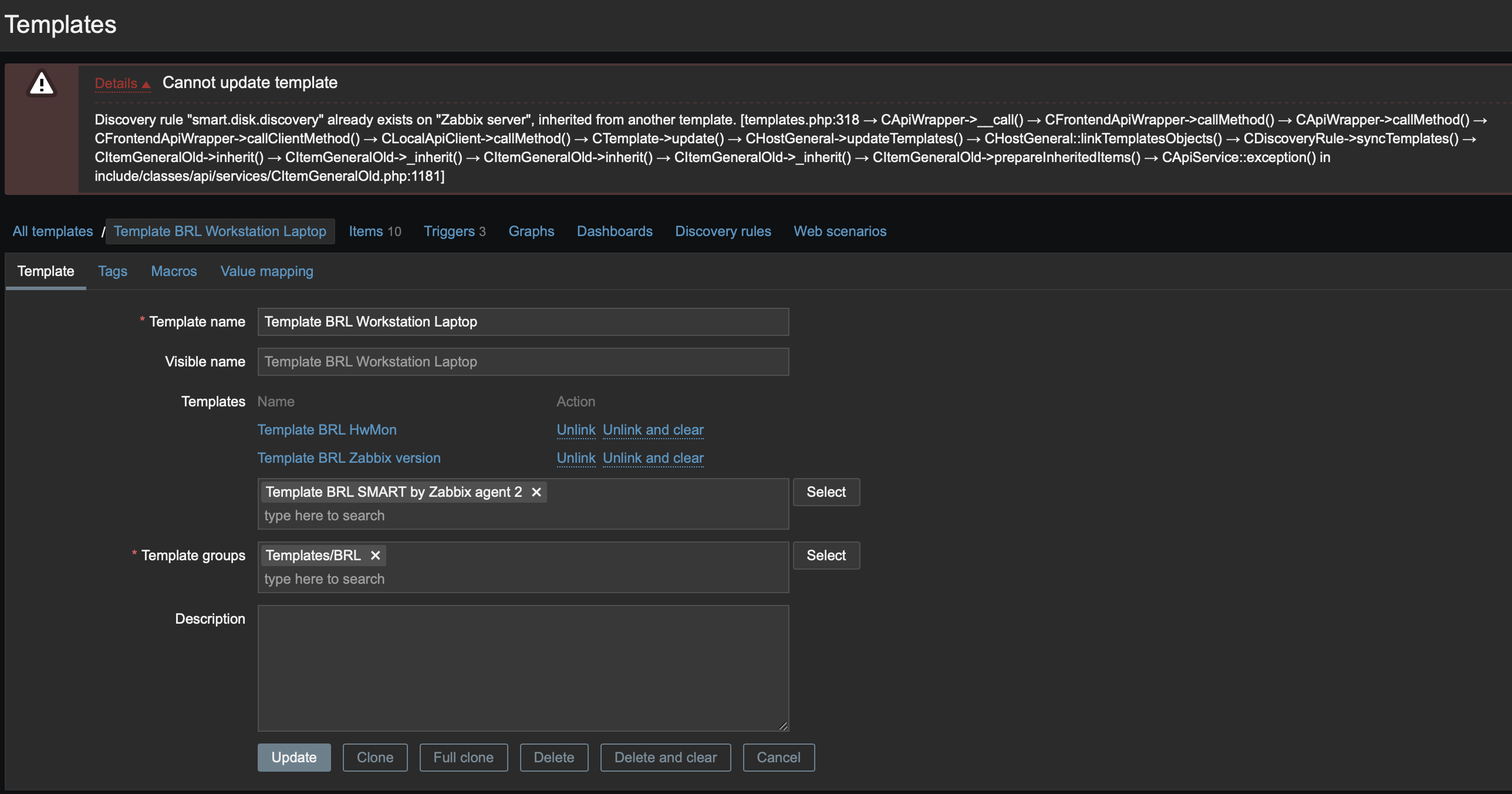Click the Cancel button

click(x=779, y=758)
